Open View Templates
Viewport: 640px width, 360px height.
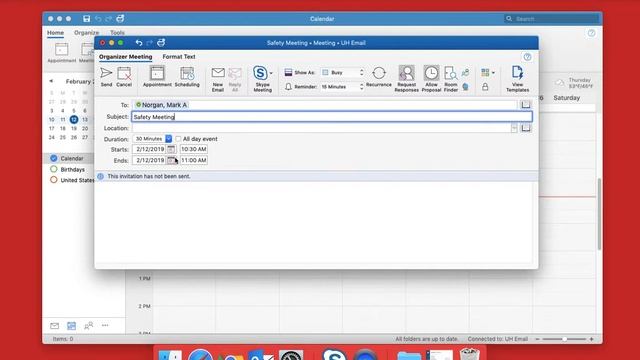click(x=518, y=79)
